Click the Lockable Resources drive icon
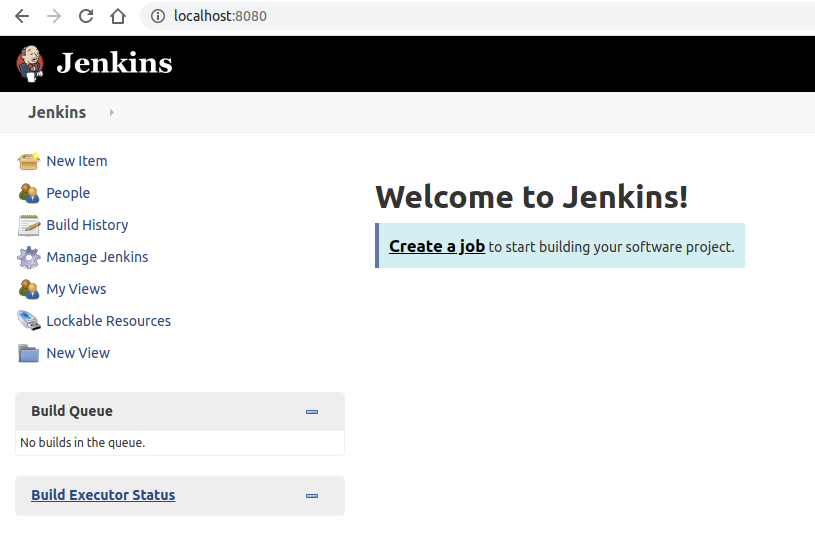 29,321
